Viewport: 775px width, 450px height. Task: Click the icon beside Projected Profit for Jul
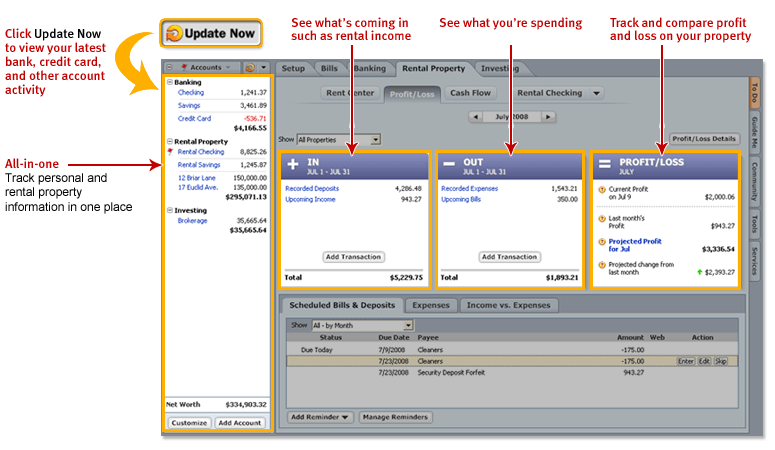click(602, 241)
